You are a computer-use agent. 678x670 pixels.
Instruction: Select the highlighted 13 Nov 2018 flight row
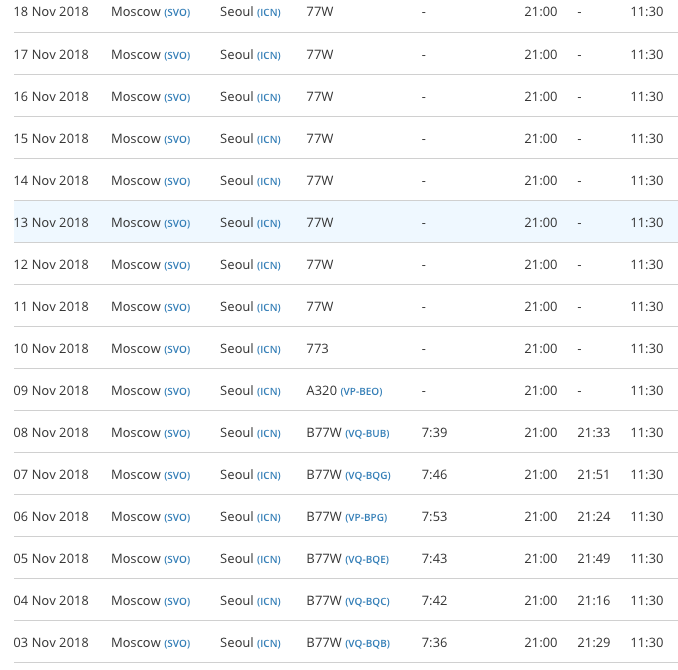coord(346,222)
